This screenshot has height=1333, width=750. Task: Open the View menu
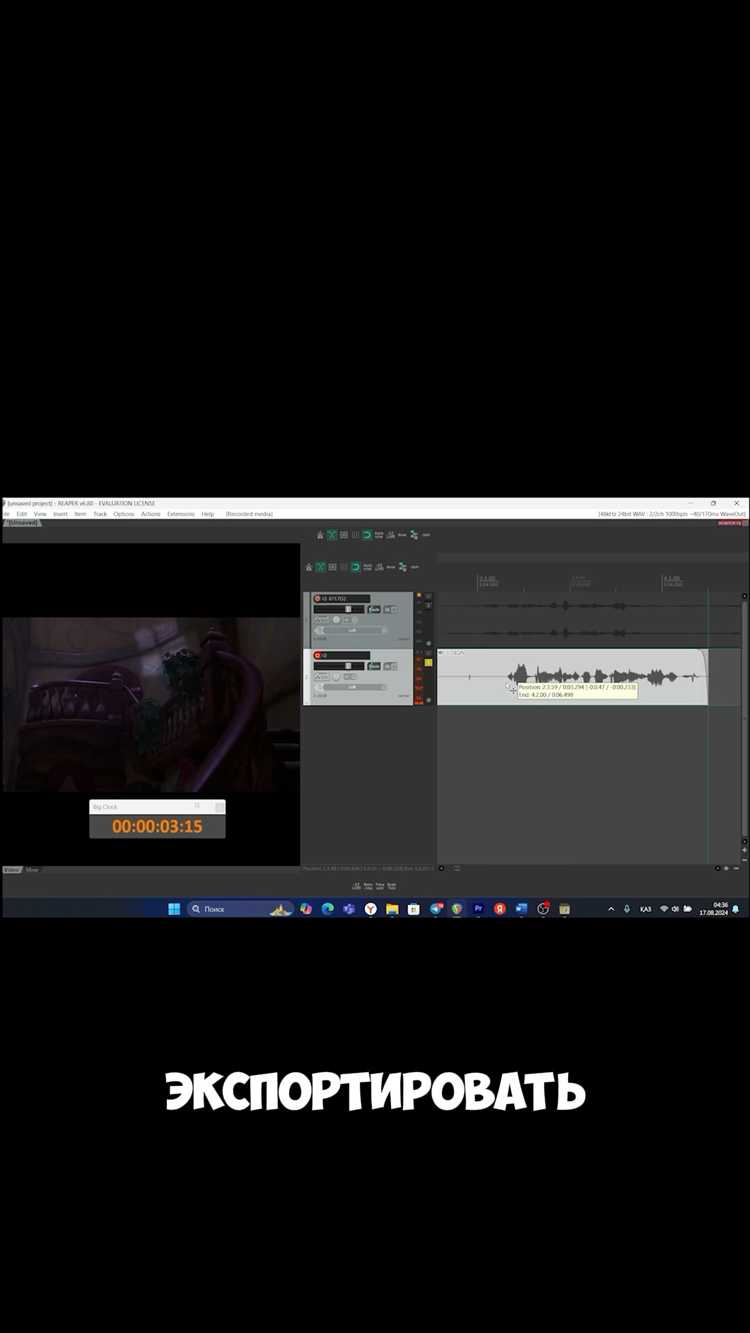40,514
